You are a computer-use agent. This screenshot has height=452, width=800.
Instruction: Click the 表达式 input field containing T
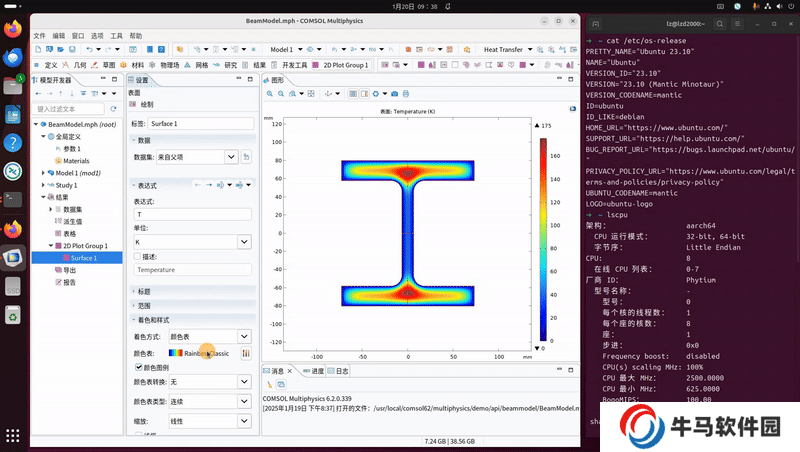point(191,215)
